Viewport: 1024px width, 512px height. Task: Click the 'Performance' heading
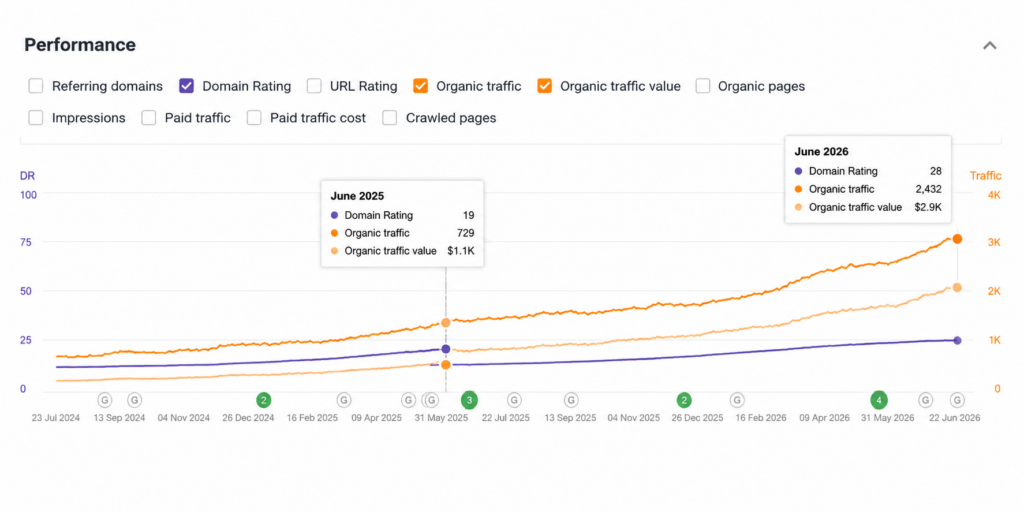[80, 45]
